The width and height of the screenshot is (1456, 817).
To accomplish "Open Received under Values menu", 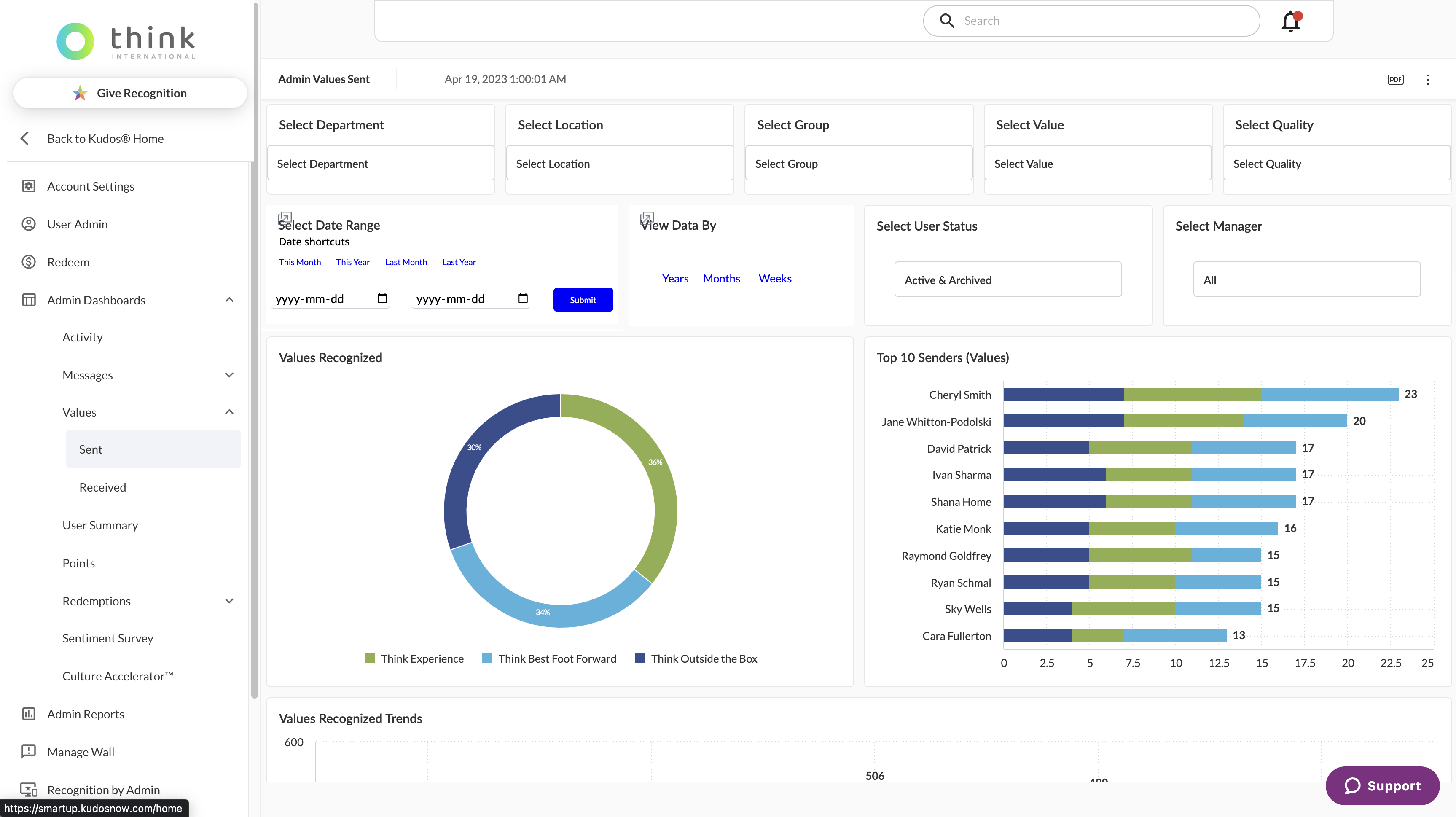I will [x=102, y=487].
